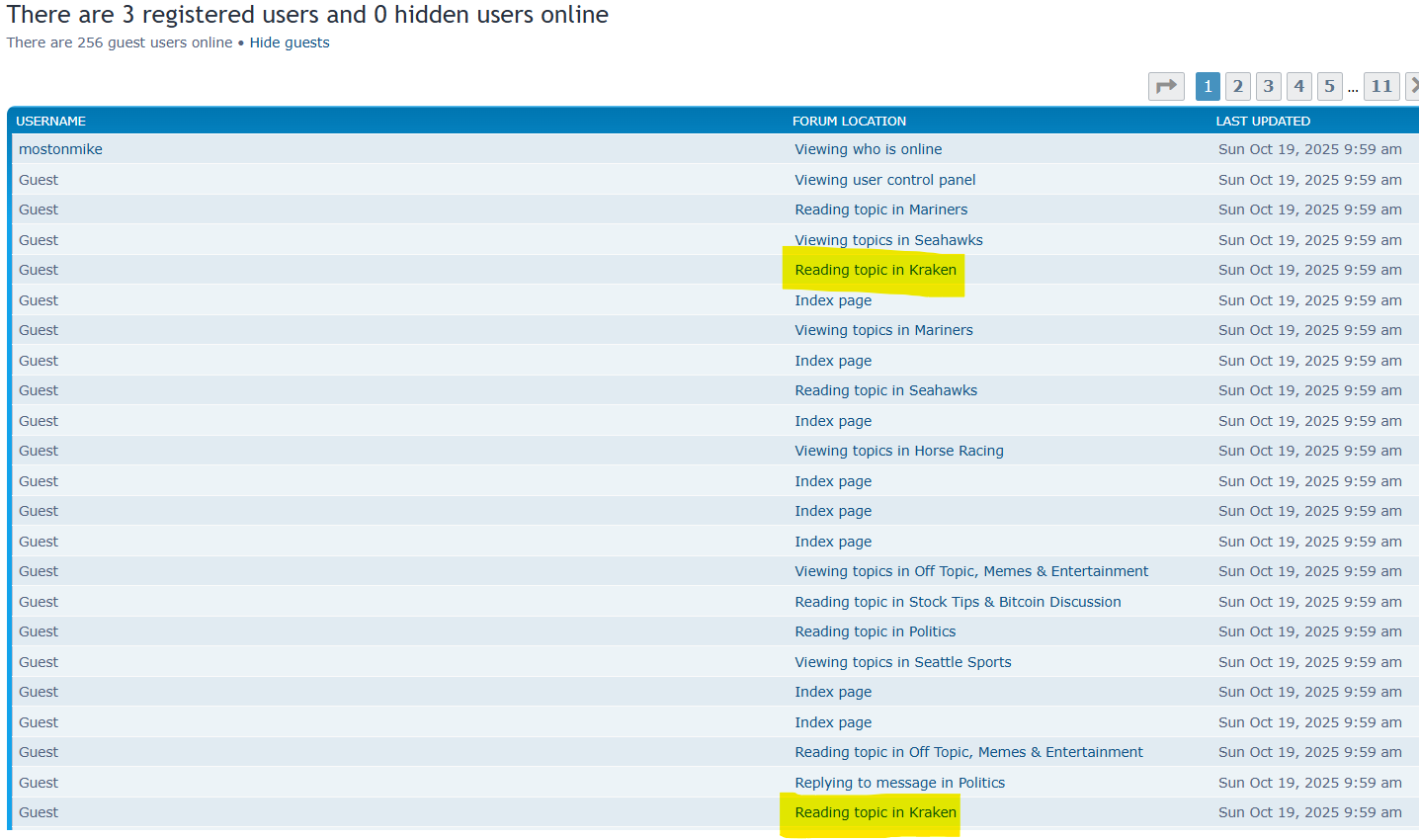Open 'Reading topic in Stock Tips & Bitcoin Discussion'

pyautogui.click(x=958, y=602)
